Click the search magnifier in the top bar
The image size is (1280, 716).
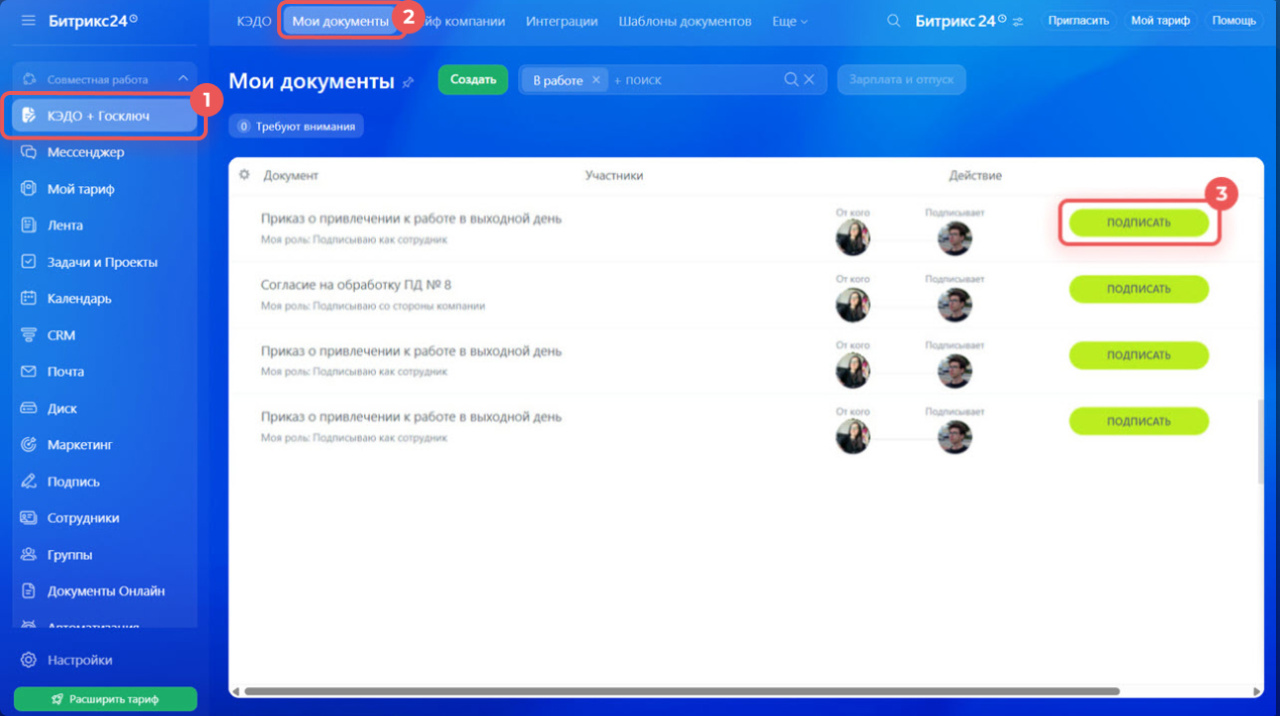pyautogui.click(x=893, y=21)
